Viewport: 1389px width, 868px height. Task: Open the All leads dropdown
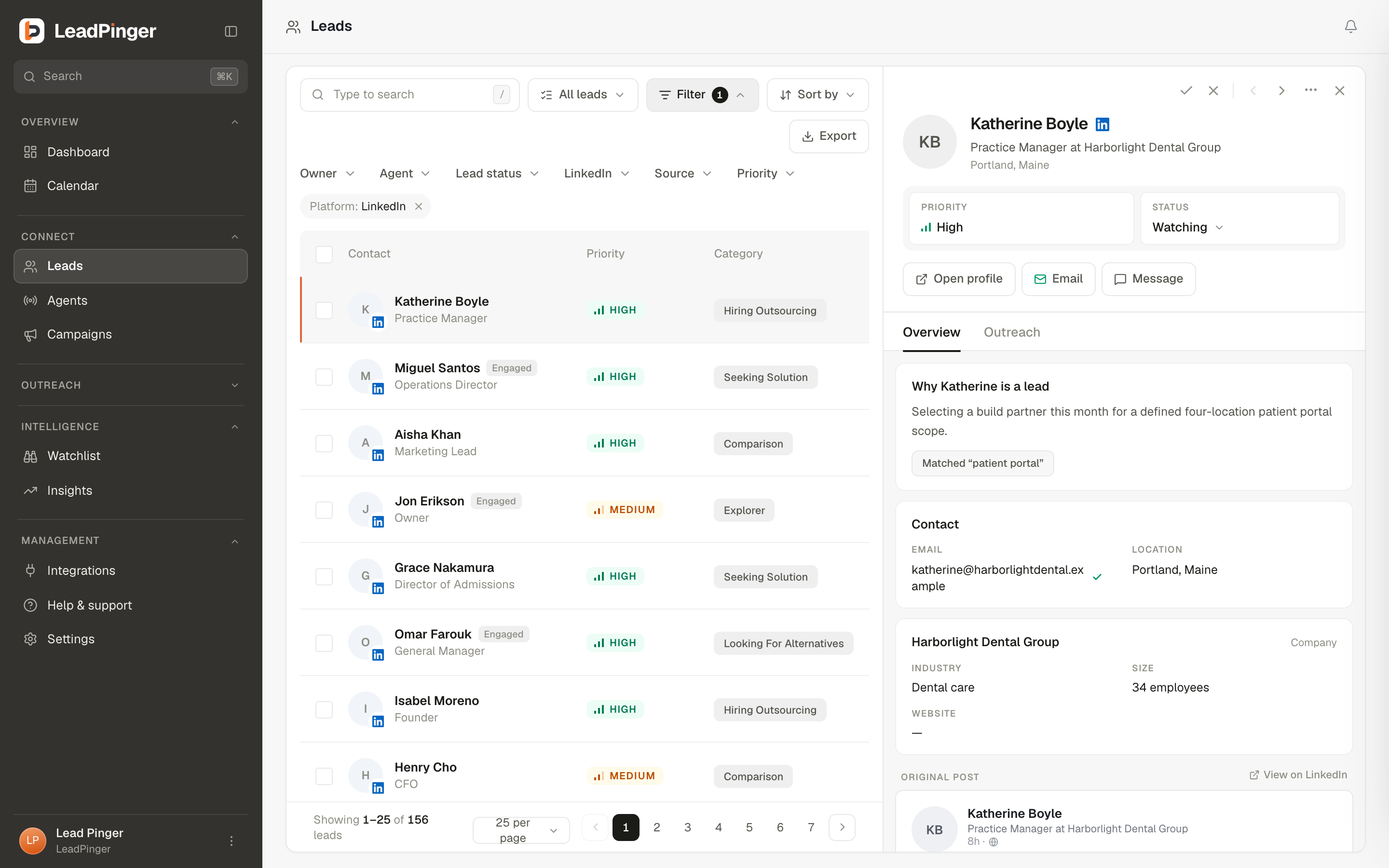tap(583, 95)
